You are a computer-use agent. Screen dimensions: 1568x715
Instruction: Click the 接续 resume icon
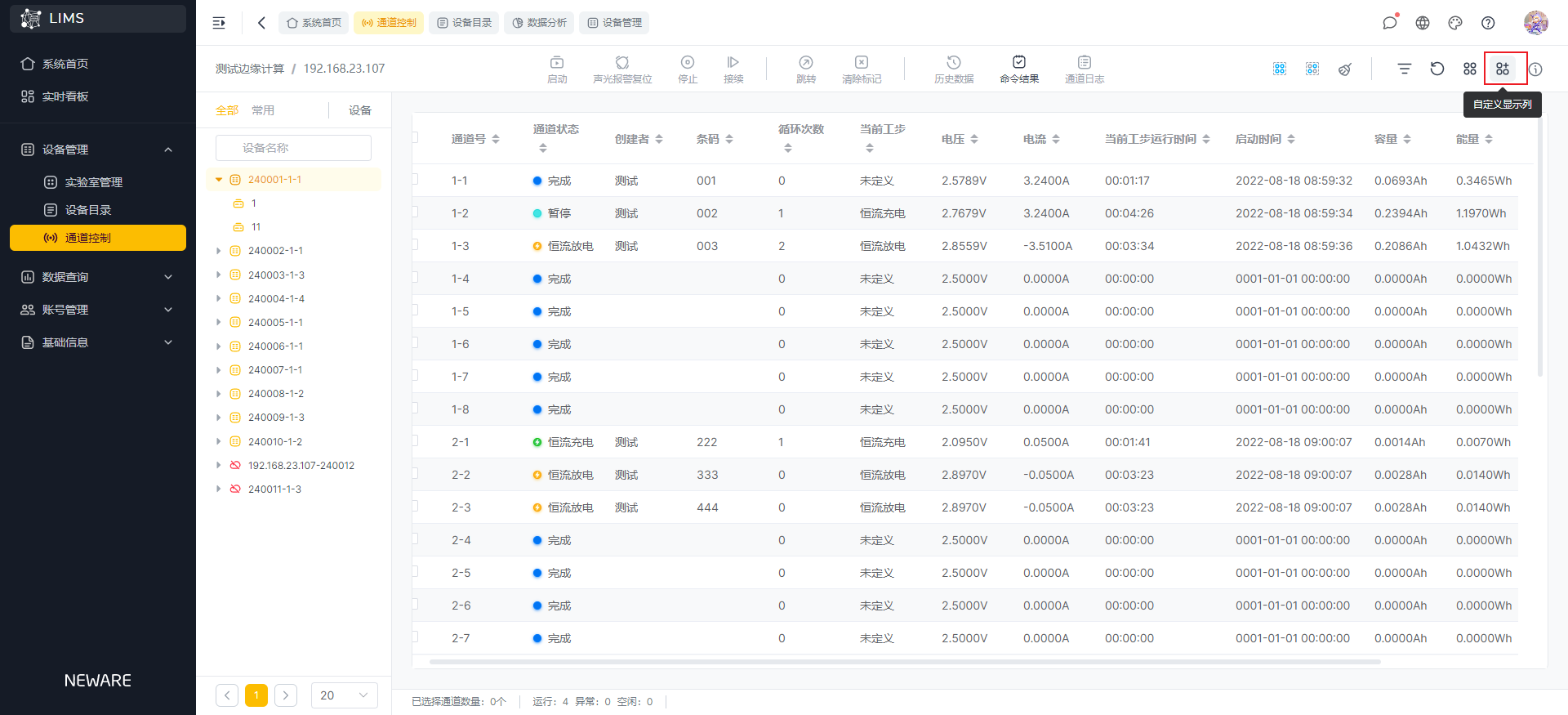pos(733,62)
